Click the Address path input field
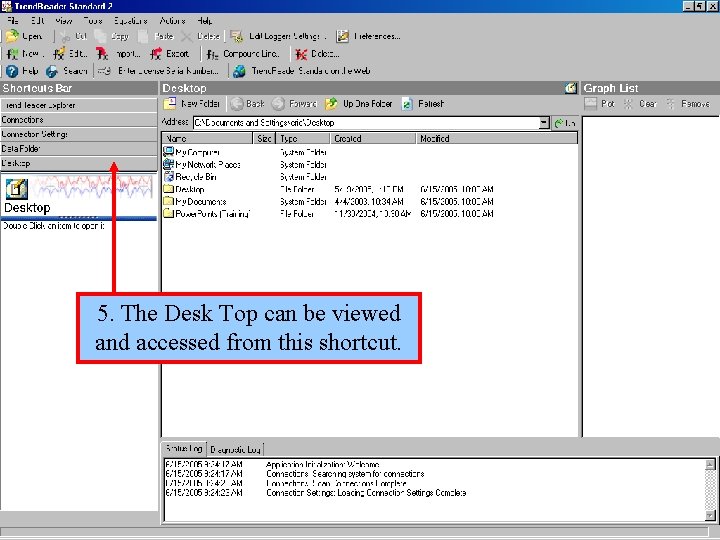 tap(366, 123)
